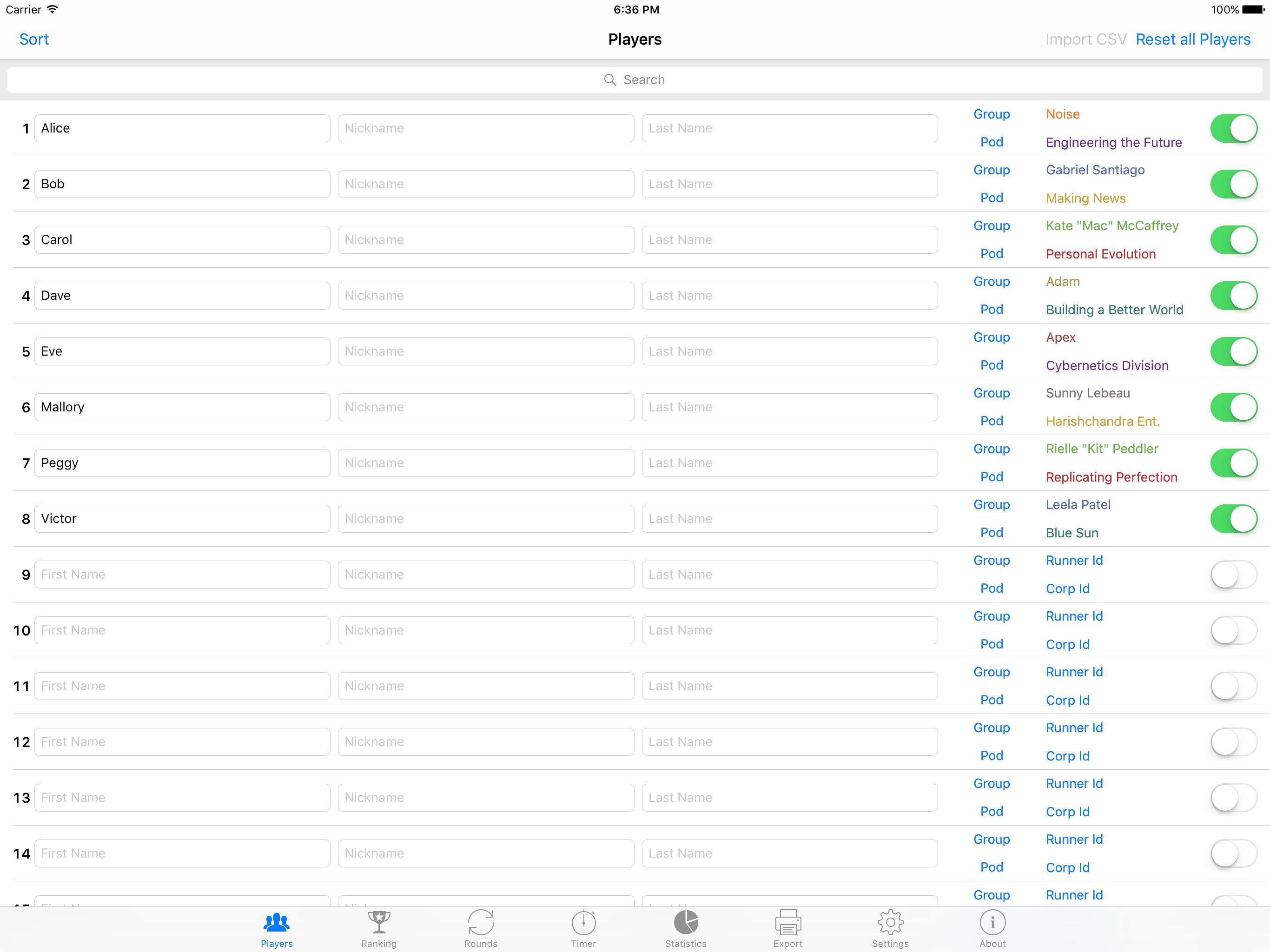Change Bob's runner Gabriel Santiago

[1095, 170]
